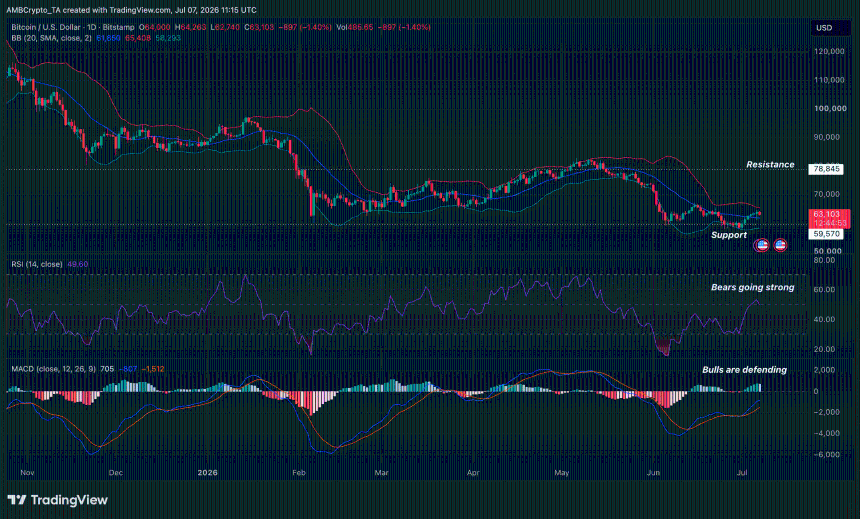The image size is (860, 519).
Task: Click the Nov label on time axis
Action: (27, 472)
